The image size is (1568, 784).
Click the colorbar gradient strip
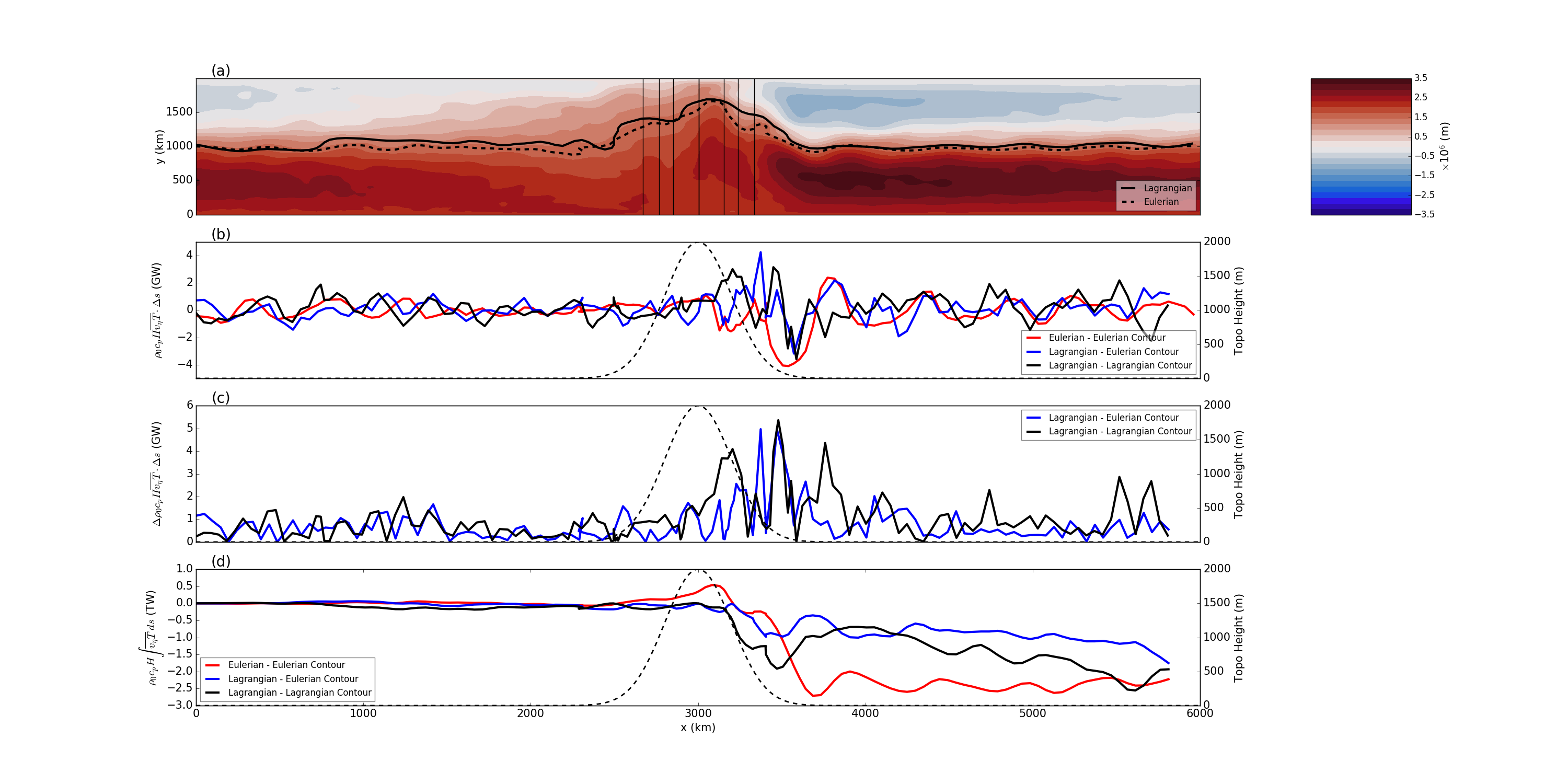coord(1361,146)
